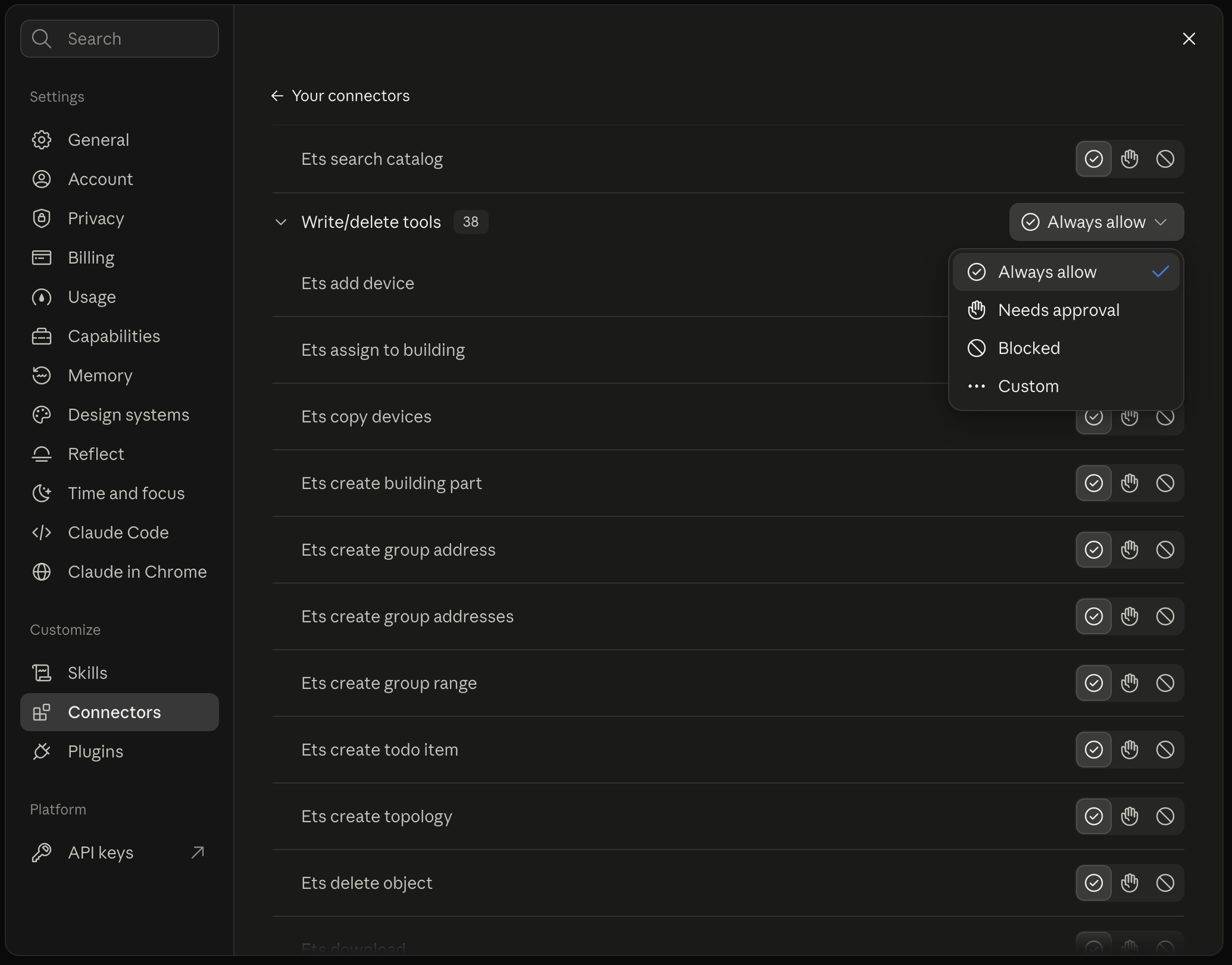This screenshot has height=965, width=1232.
Task: Select Always allow in dropdown menu
Action: pyautogui.click(x=1066, y=272)
